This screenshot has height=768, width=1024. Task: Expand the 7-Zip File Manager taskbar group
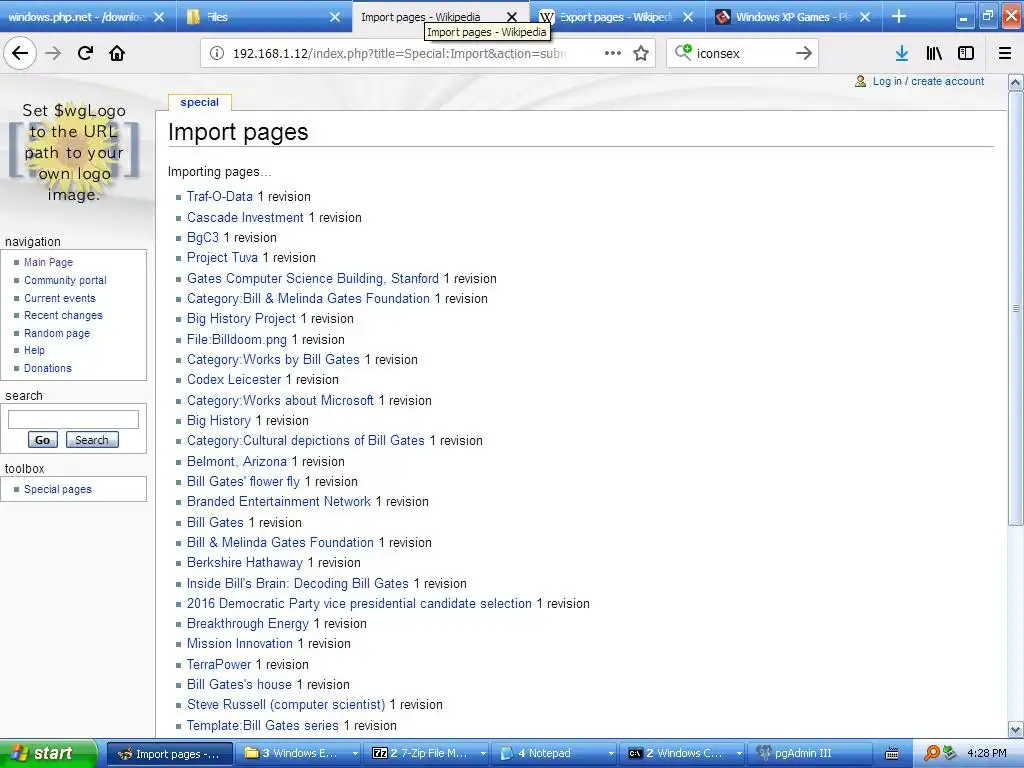(483, 754)
